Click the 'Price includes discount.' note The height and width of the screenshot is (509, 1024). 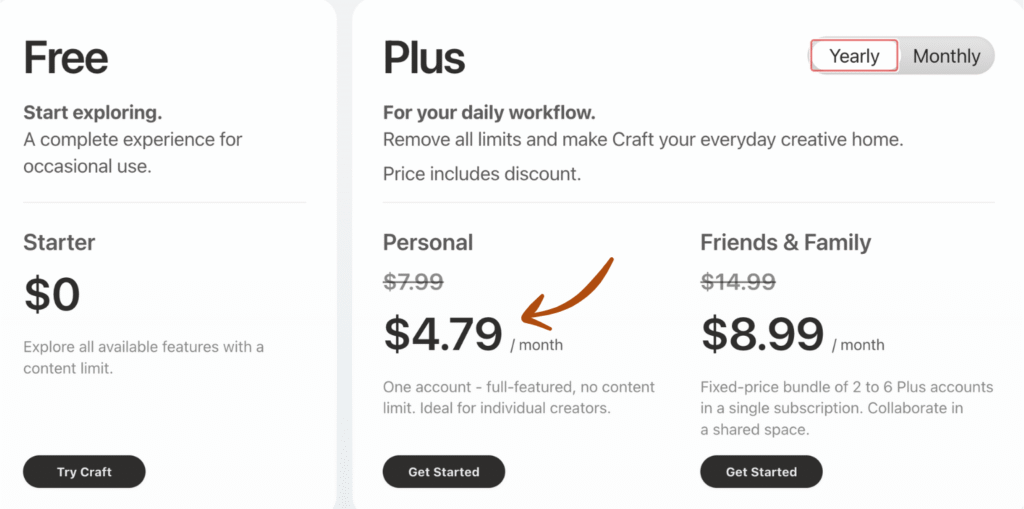pos(481,174)
